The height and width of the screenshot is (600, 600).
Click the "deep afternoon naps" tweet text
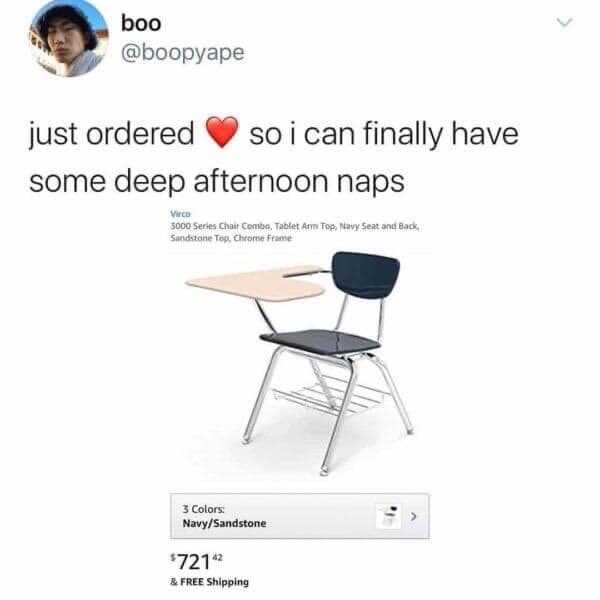click(259, 182)
